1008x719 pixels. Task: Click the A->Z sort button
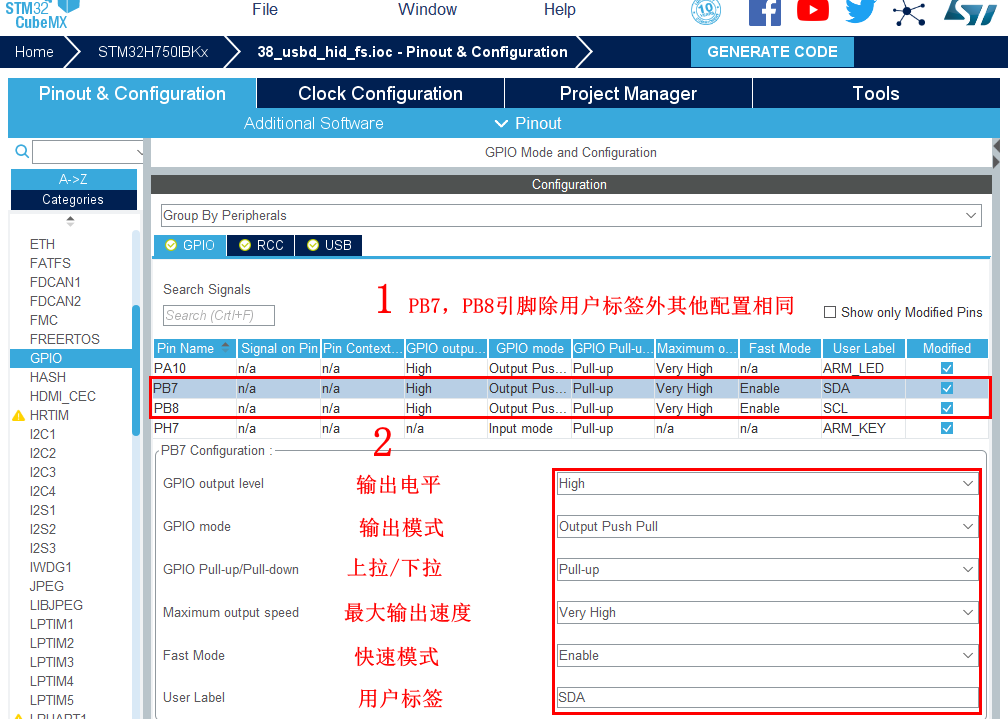(73, 179)
